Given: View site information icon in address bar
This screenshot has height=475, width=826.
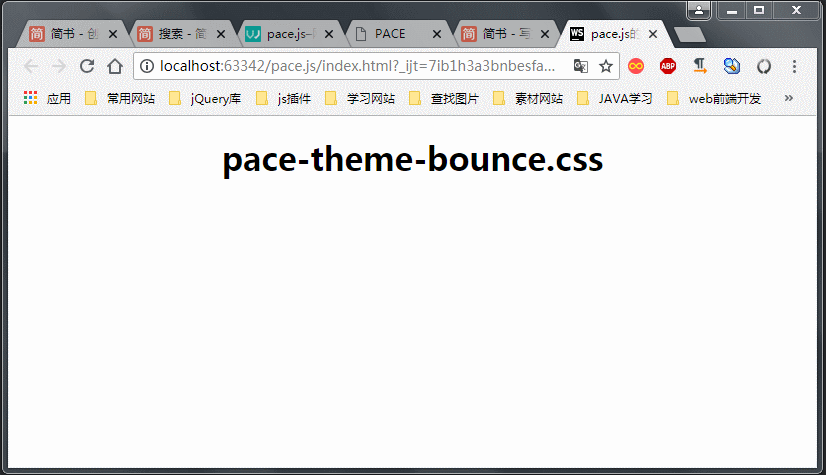Looking at the screenshot, I should (x=147, y=66).
